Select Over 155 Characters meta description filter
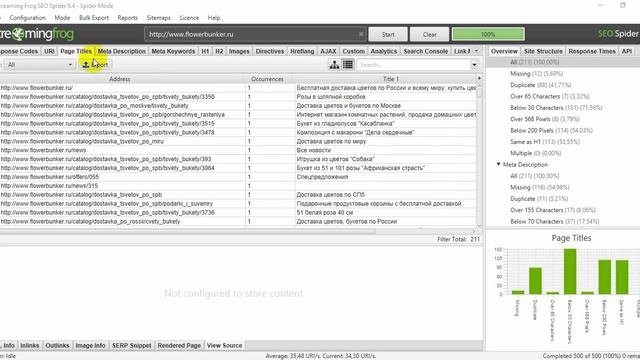This screenshot has height=360, width=640. [x=553, y=210]
